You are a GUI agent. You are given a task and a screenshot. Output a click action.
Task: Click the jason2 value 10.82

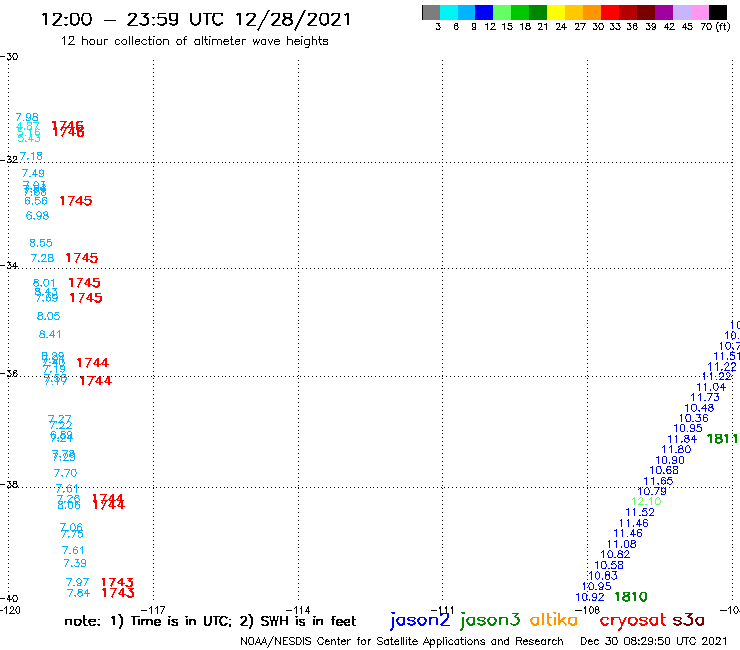615,555
